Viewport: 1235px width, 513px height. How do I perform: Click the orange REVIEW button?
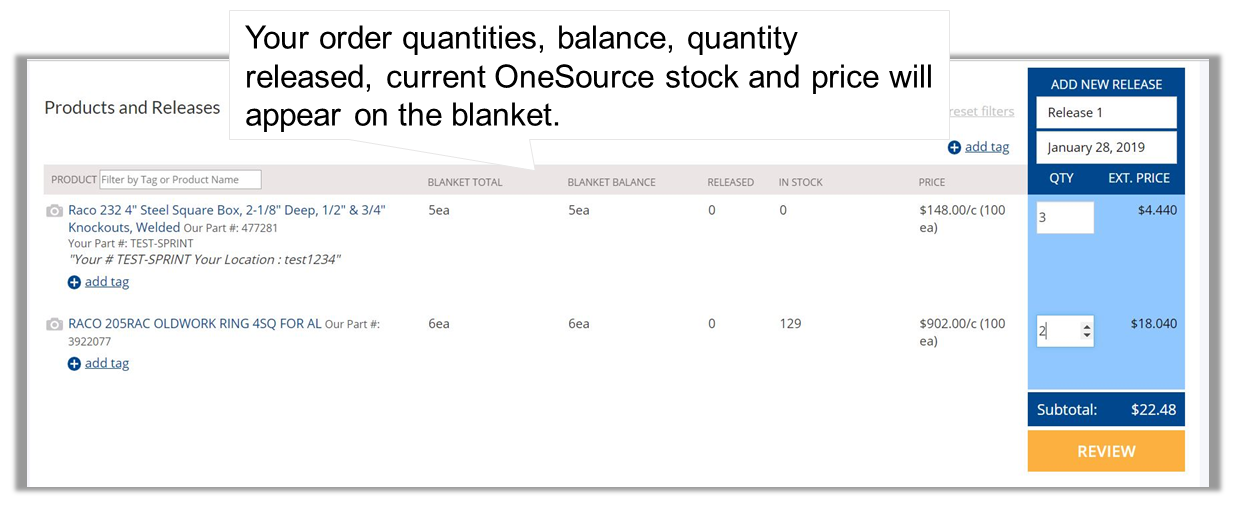click(1106, 451)
